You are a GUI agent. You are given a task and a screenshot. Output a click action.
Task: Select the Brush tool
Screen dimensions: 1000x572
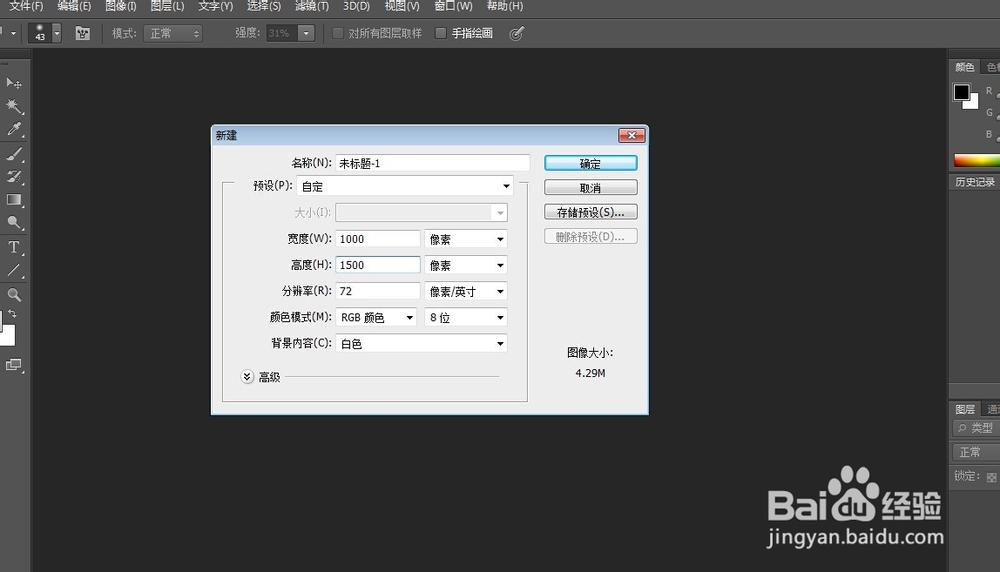[13, 154]
